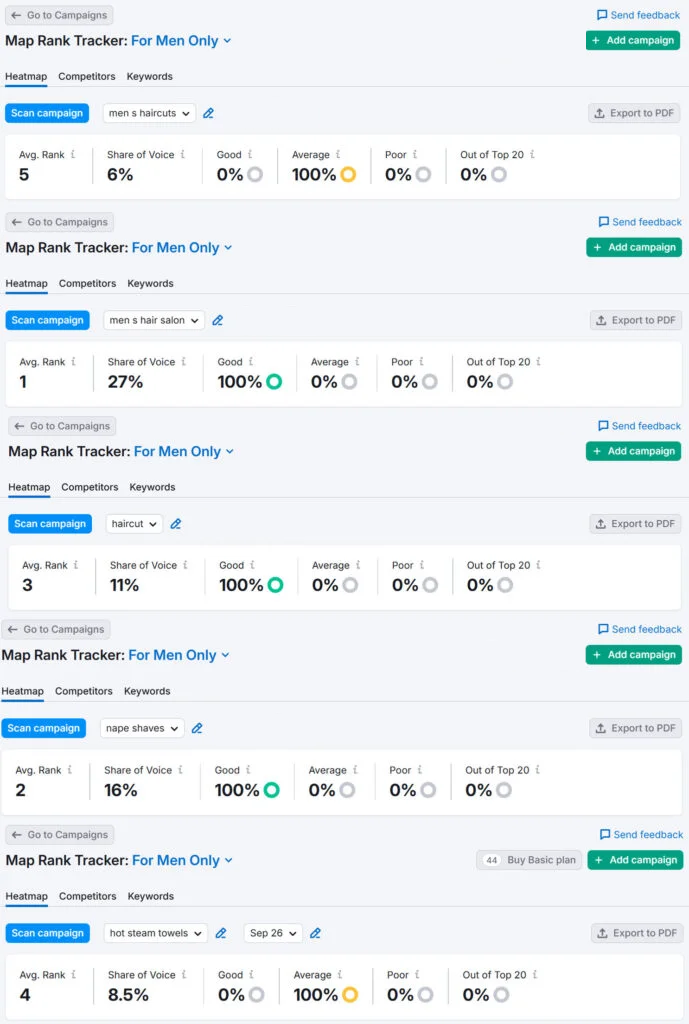Open the Keywords tab above "men s hair salon"
Image resolution: width=689 pixels, height=1024 pixels.
coord(151,284)
